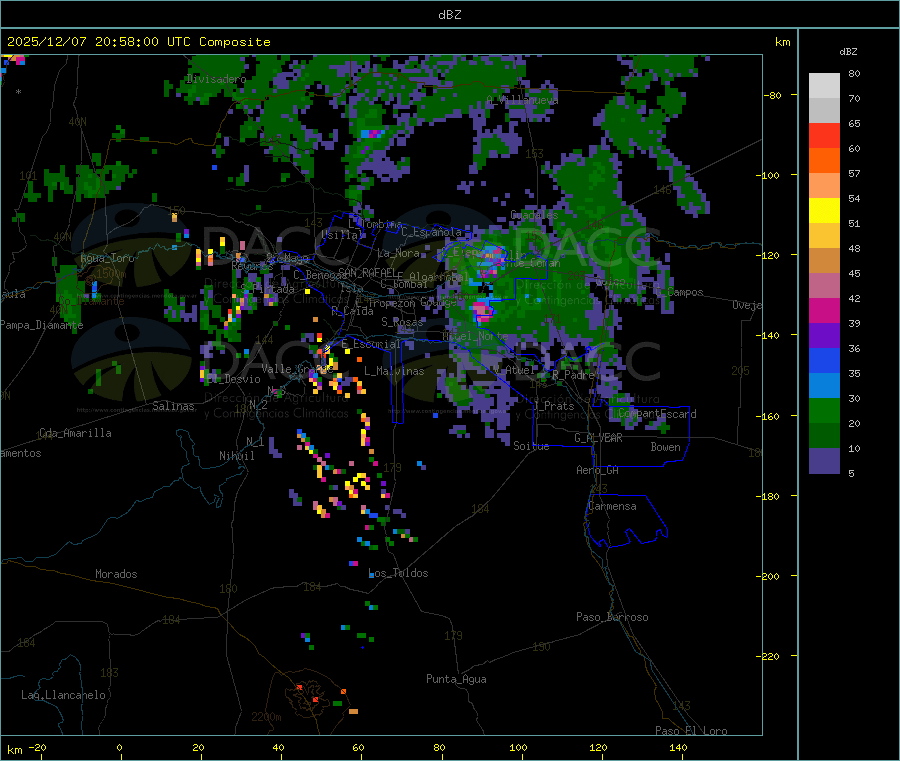
Task: Select the Punta_Agua label
Action: (456, 680)
